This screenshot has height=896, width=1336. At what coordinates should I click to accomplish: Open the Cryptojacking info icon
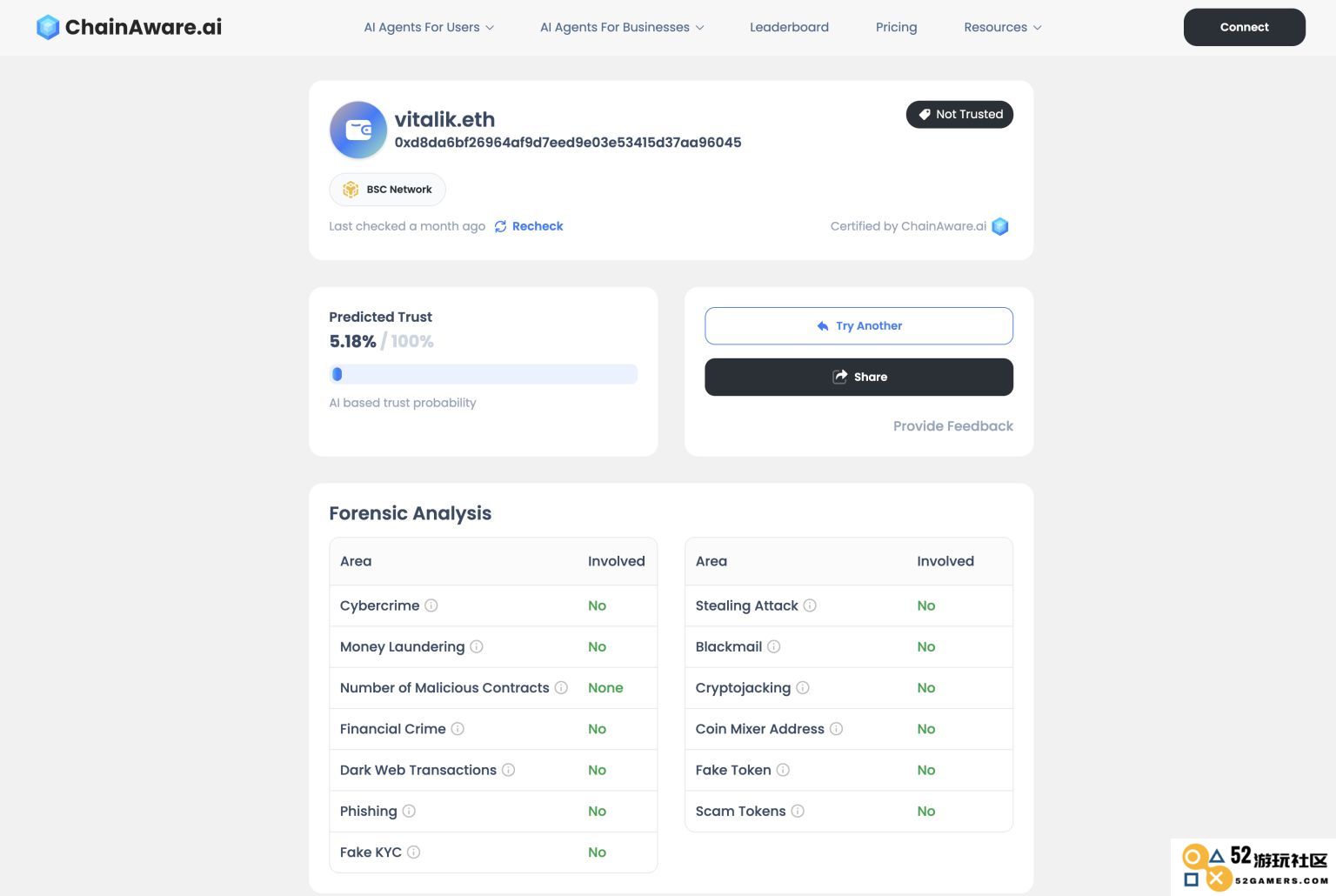tap(803, 688)
